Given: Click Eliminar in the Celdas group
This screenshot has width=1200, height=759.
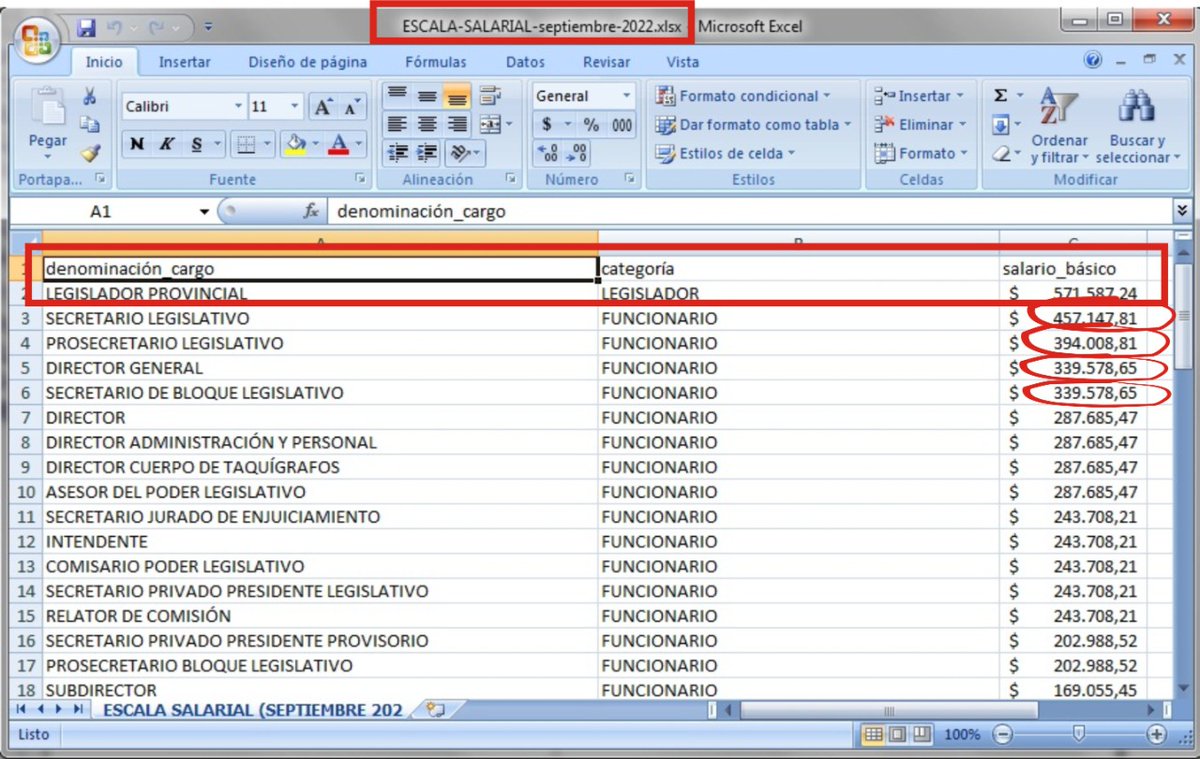Looking at the screenshot, I should pos(921,125).
